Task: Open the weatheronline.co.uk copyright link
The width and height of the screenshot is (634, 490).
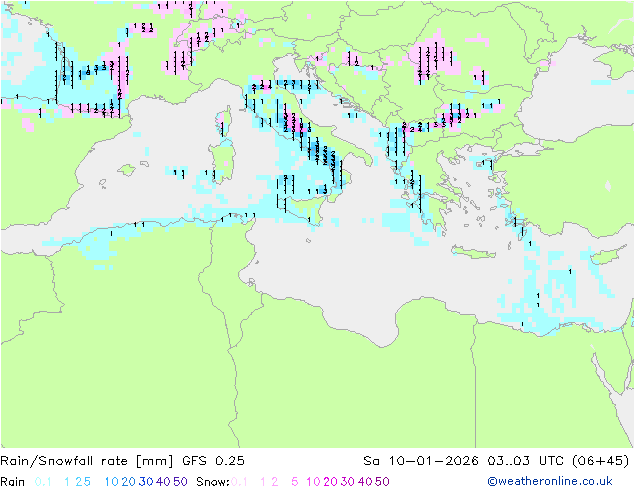Action: [550, 481]
